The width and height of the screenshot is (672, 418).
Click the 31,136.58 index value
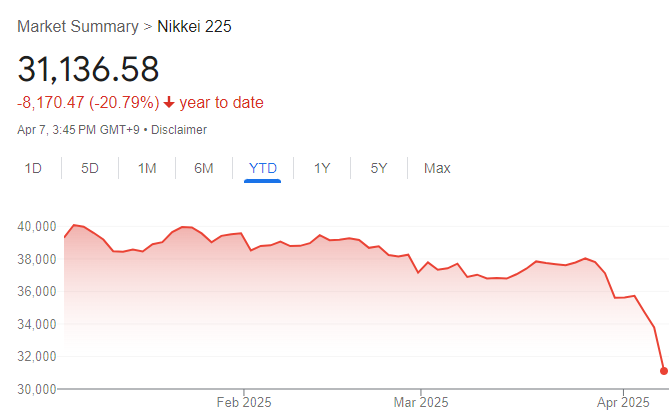[88, 69]
